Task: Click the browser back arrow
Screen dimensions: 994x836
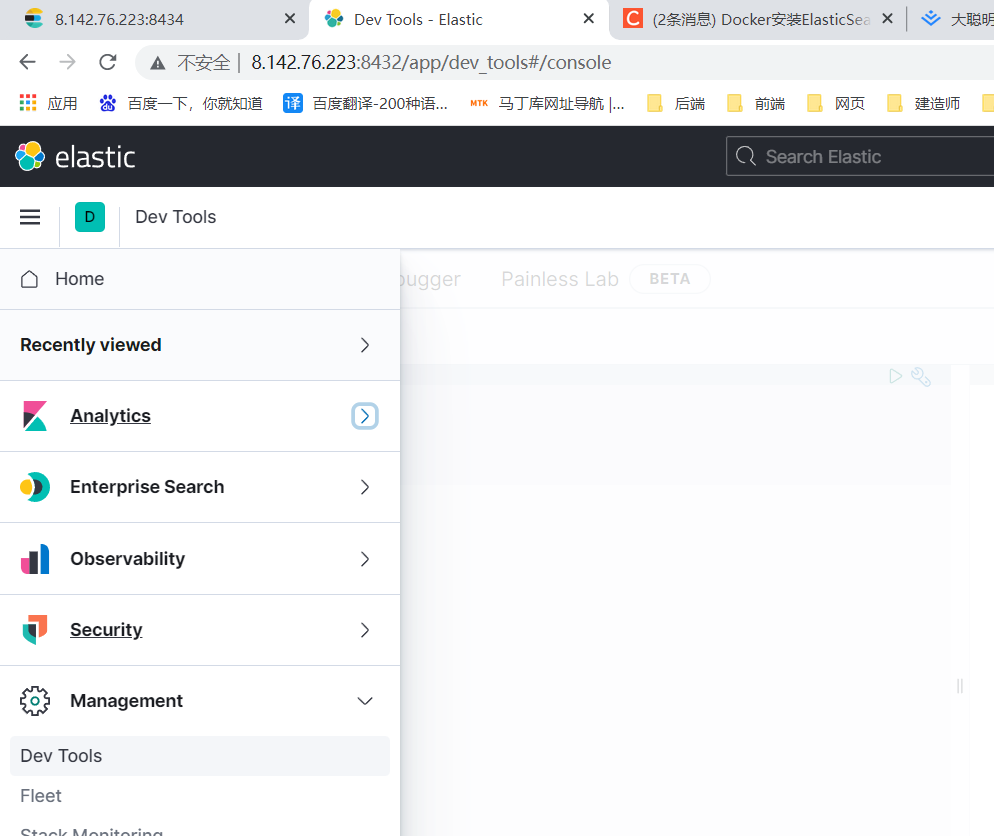Action: tap(27, 62)
